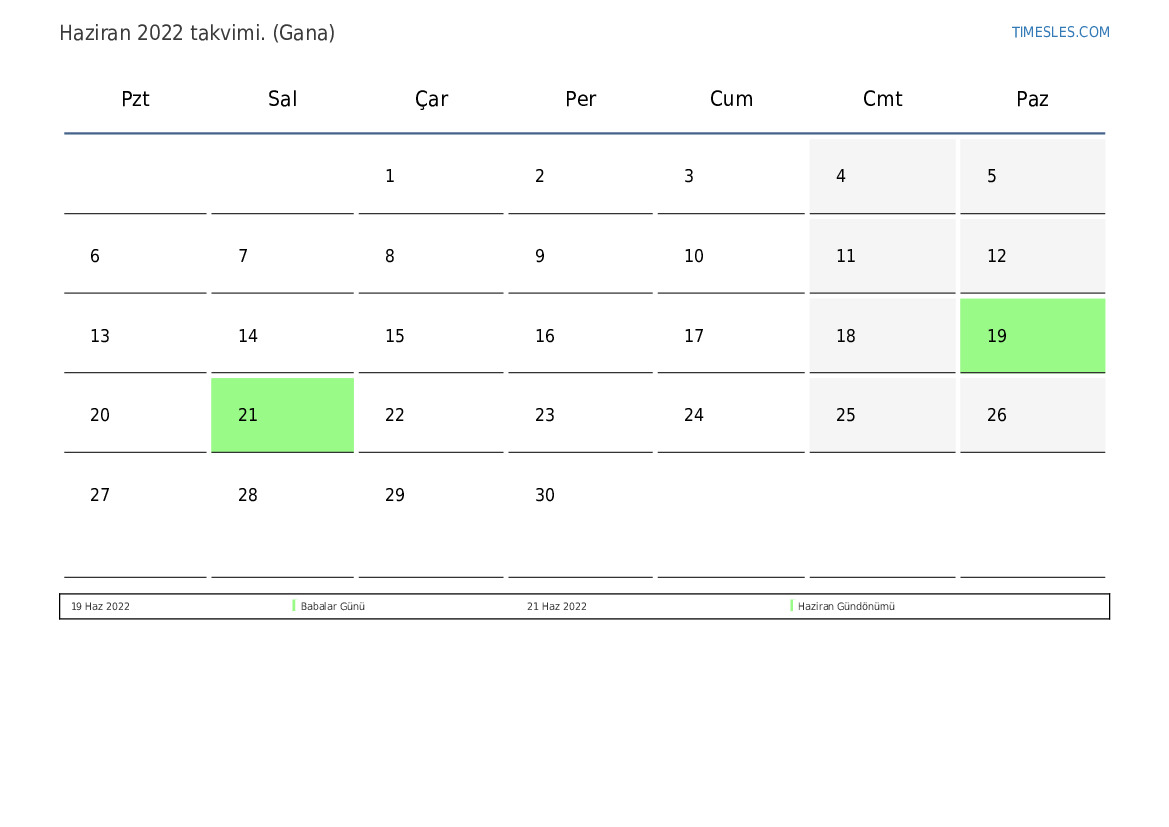Click the 21 Haz 2022 date label
This screenshot has height=827, width=1169.
coord(557,606)
